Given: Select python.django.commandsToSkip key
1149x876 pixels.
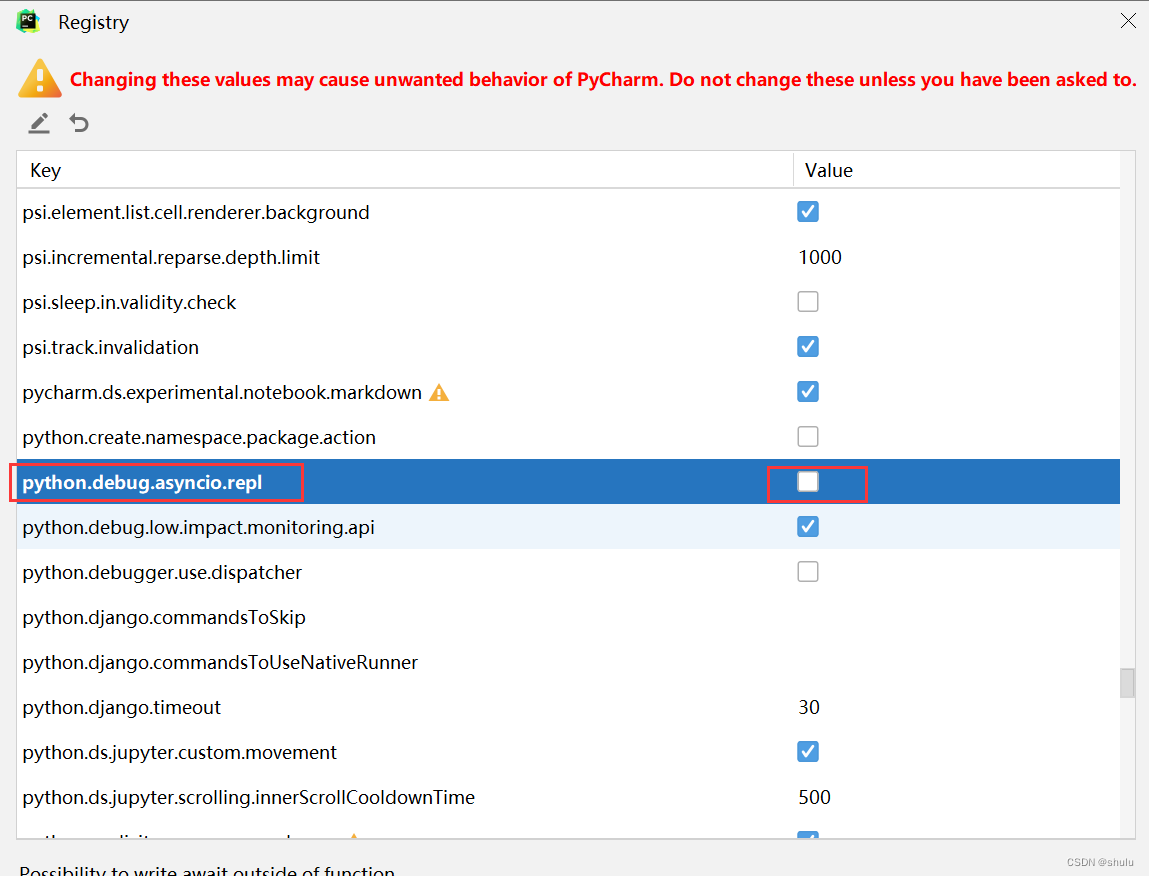Looking at the screenshot, I should pos(164,618).
